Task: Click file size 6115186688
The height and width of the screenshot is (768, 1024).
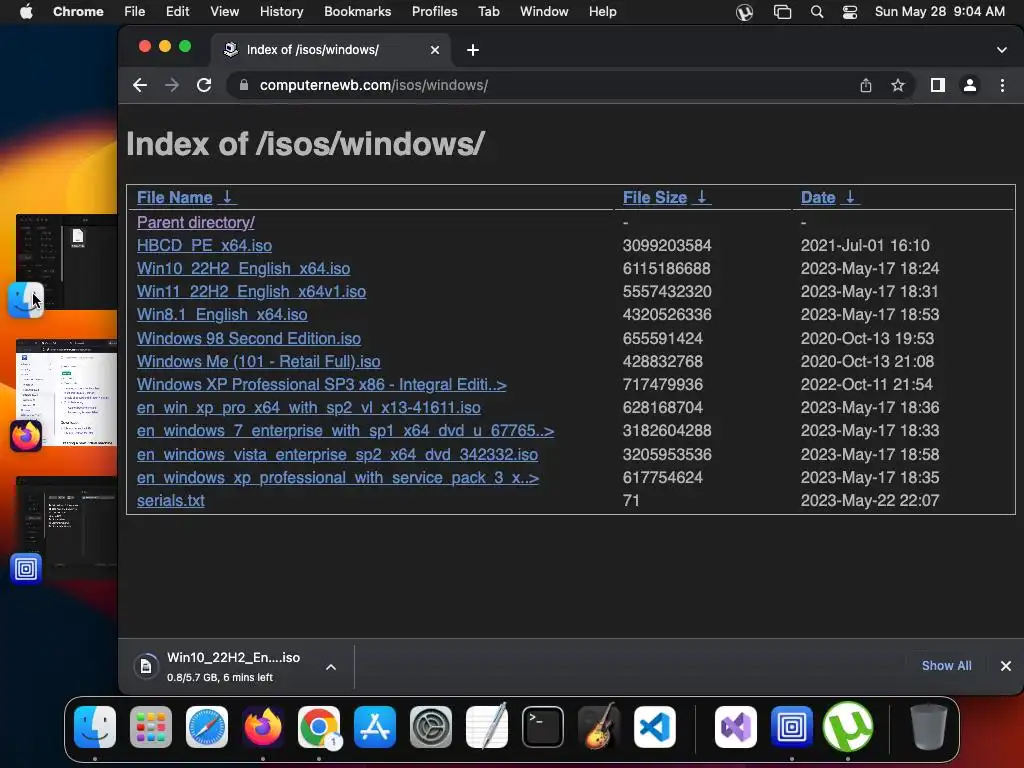Action: (666, 268)
